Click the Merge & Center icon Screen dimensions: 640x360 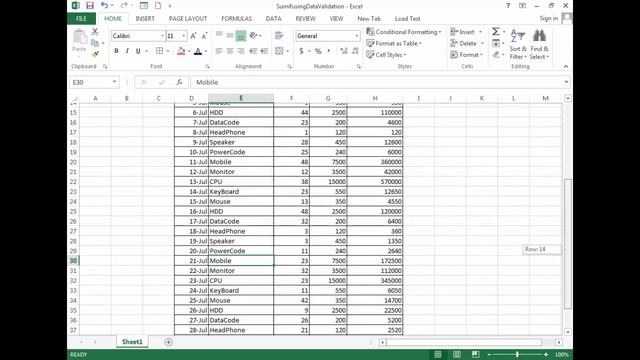pyautogui.click(x=279, y=51)
